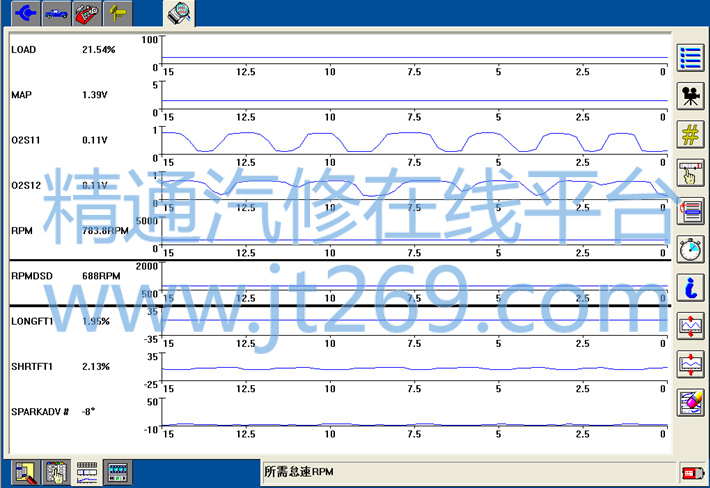Open the stopwatch timer icon
Image resolution: width=710 pixels, height=488 pixels.
(x=691, y=249)
